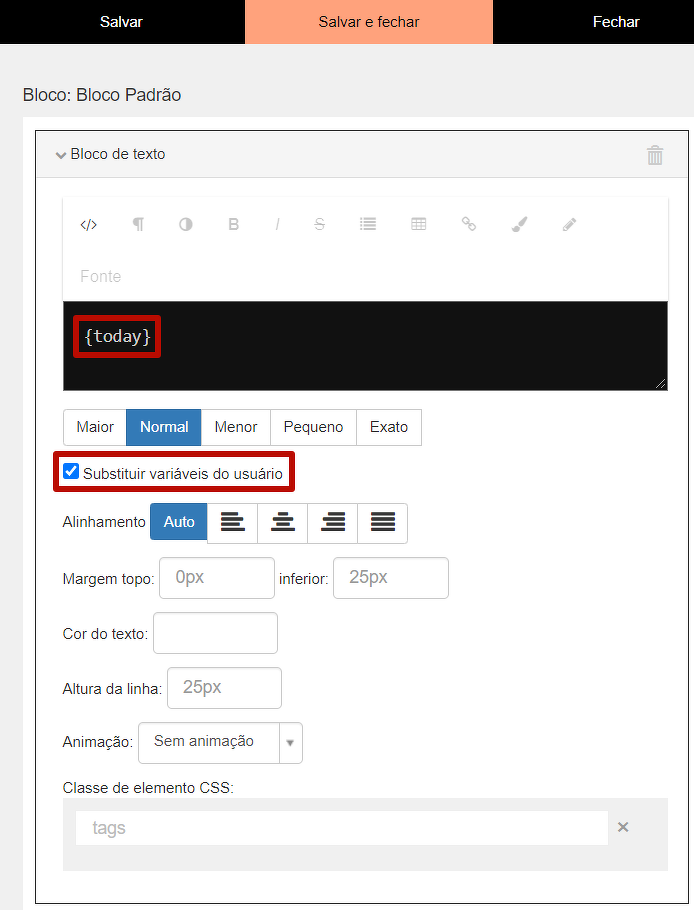Open the Cor do texto color field
The height and width of the screenshot is (910, 694).
(215, 634)
